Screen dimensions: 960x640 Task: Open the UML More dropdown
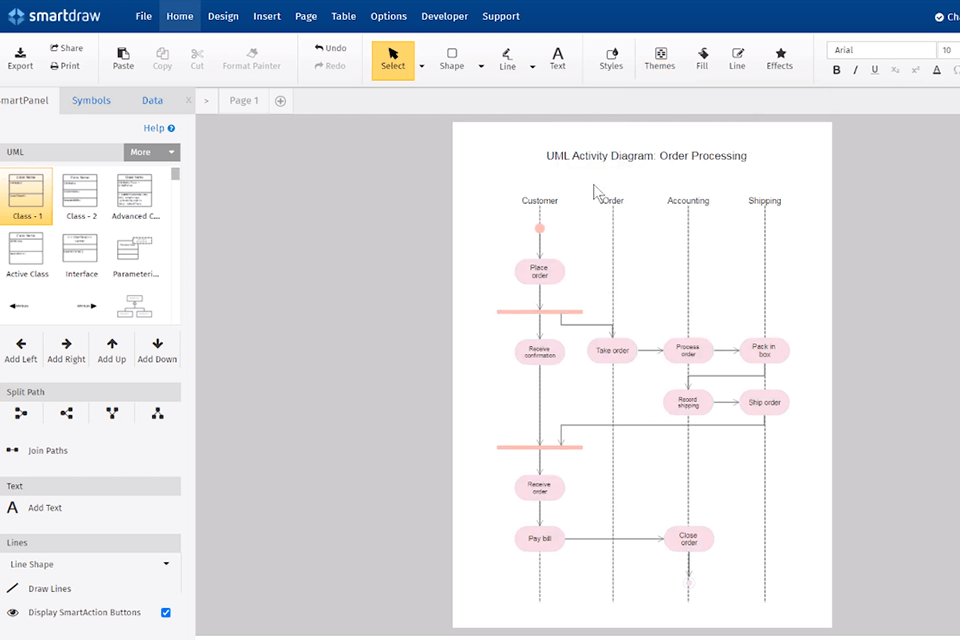[x=152, y=152]
